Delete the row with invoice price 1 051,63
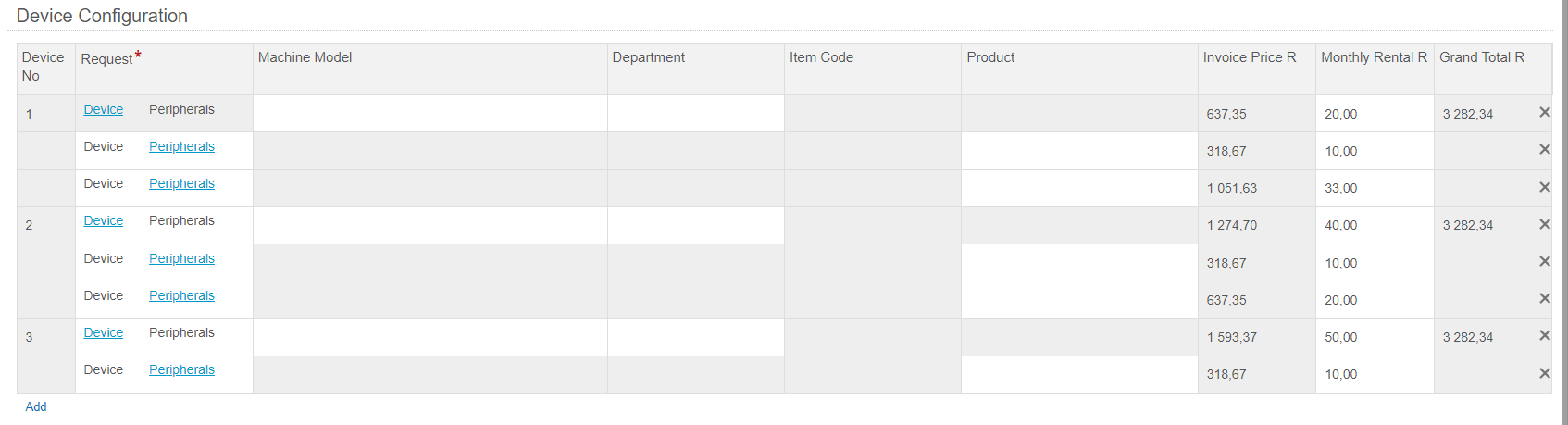The height and width of the screenshot is (425, 1568). 1544,187
